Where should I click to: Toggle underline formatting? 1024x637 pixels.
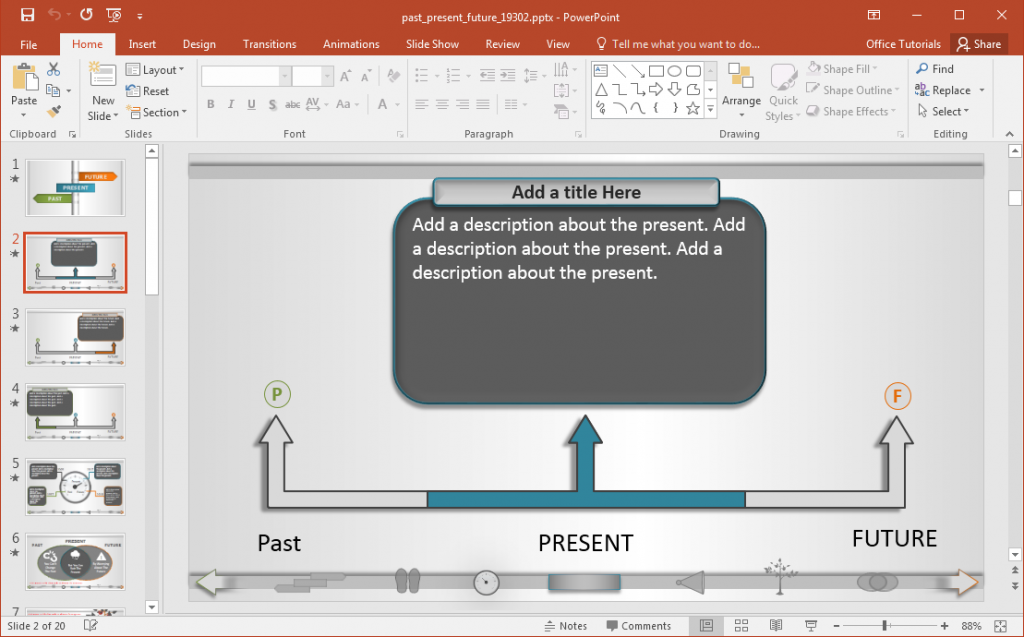point(250,103)
